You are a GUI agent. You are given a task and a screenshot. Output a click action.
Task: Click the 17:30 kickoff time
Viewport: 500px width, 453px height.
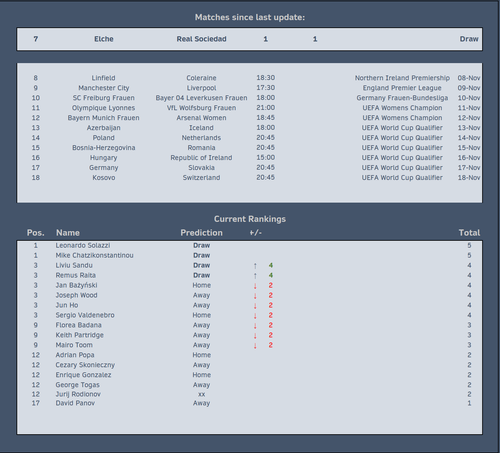pos(266,88)
